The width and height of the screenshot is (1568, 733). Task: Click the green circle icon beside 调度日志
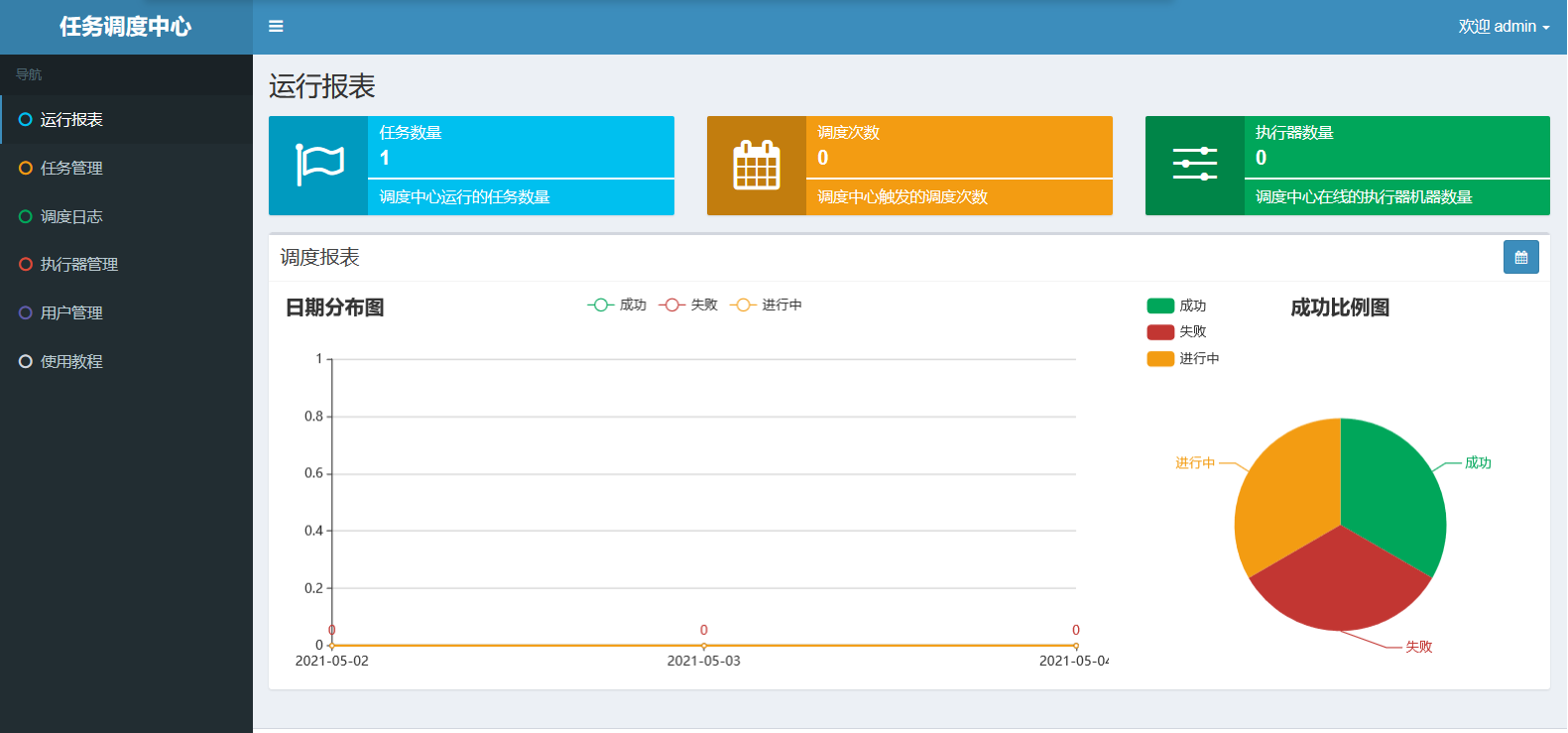pyautogui.click(x=26, y=216)
